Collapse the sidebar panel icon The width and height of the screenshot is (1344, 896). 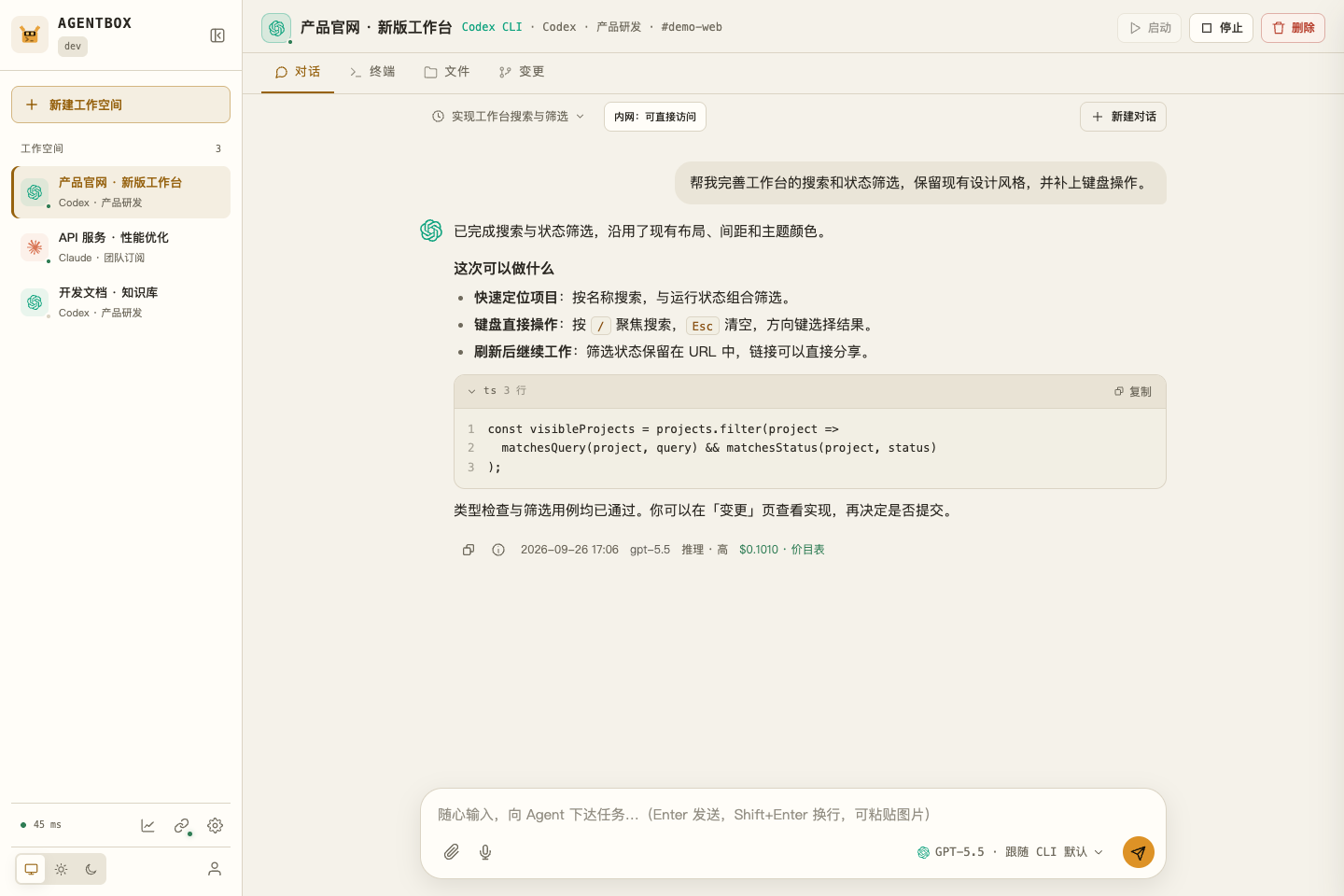[x=217, y=35]
